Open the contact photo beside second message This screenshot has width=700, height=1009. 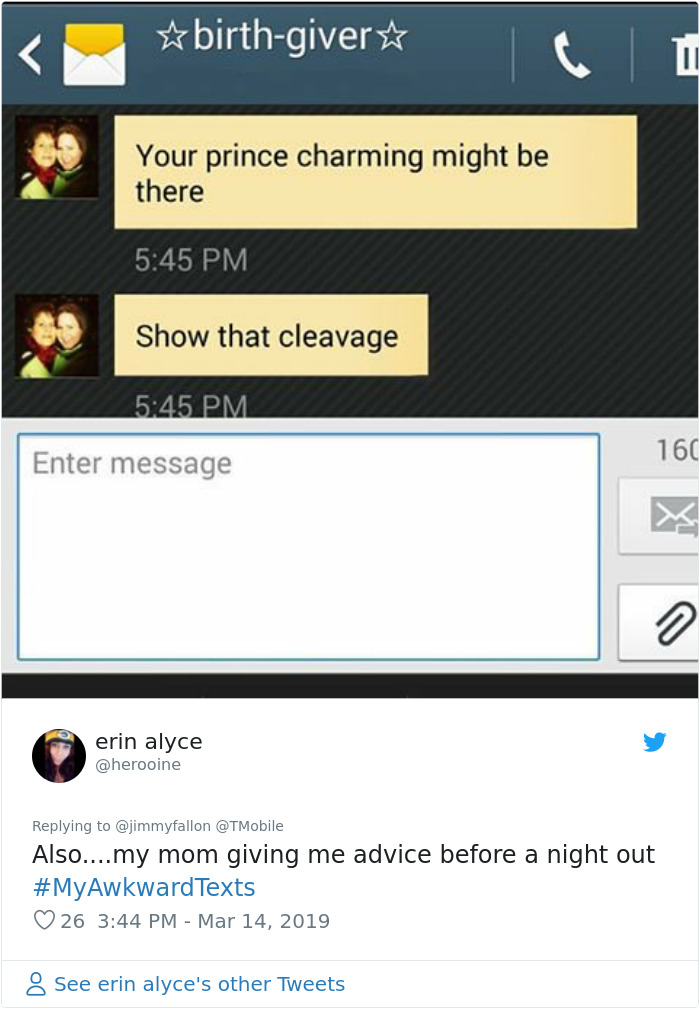coord(57,336)
